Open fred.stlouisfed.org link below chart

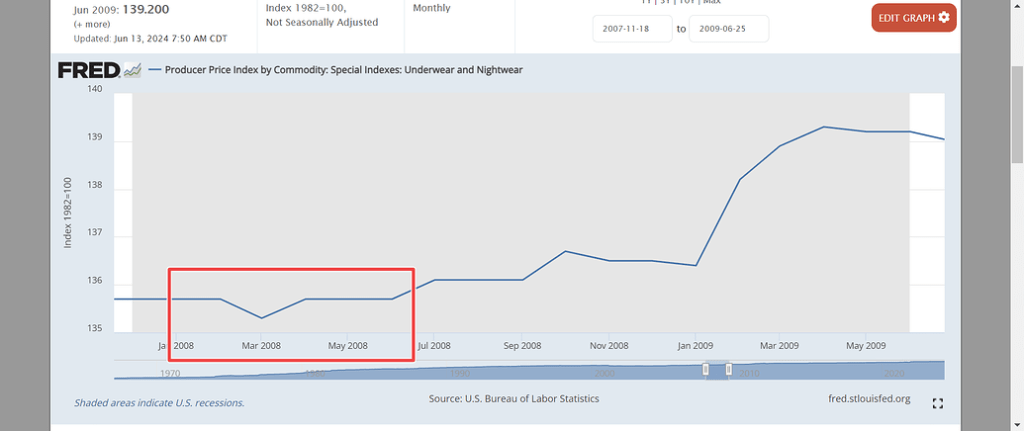click(x=863, y=399)
